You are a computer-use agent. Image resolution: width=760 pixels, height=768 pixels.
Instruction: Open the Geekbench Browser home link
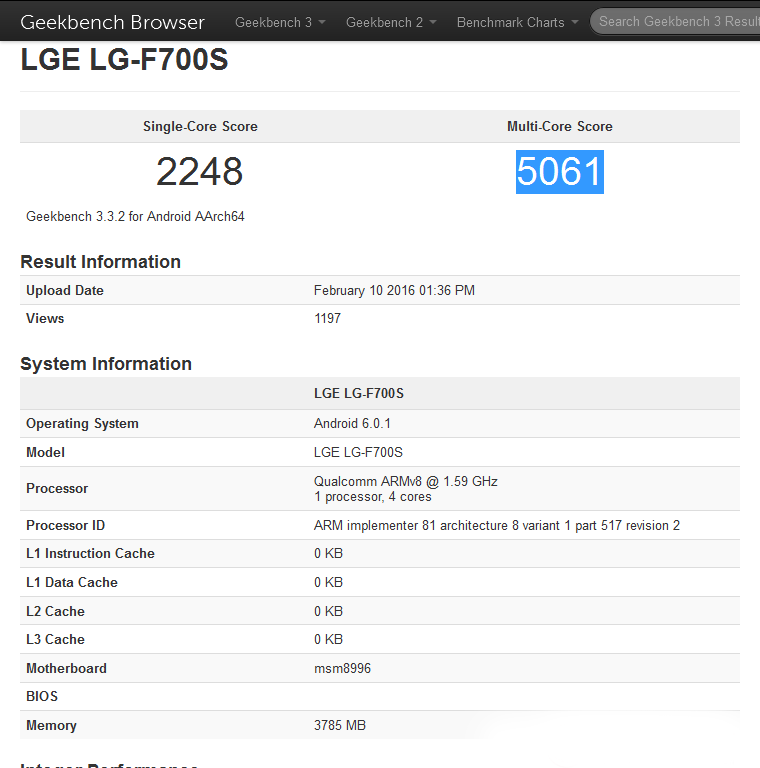pyautogui.click(x=112, y=22)
